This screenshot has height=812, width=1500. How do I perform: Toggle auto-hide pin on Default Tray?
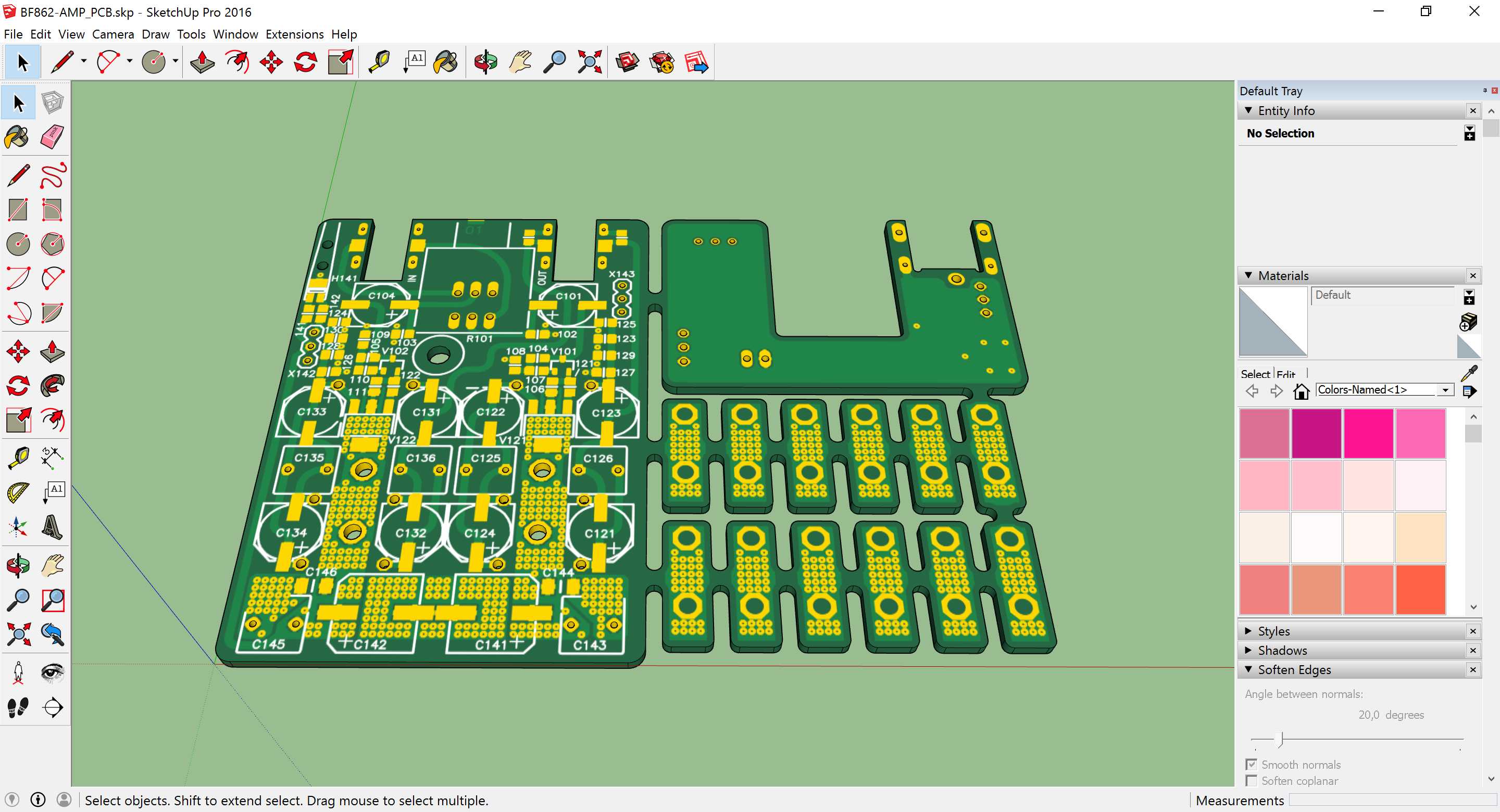coord(1485,90)
